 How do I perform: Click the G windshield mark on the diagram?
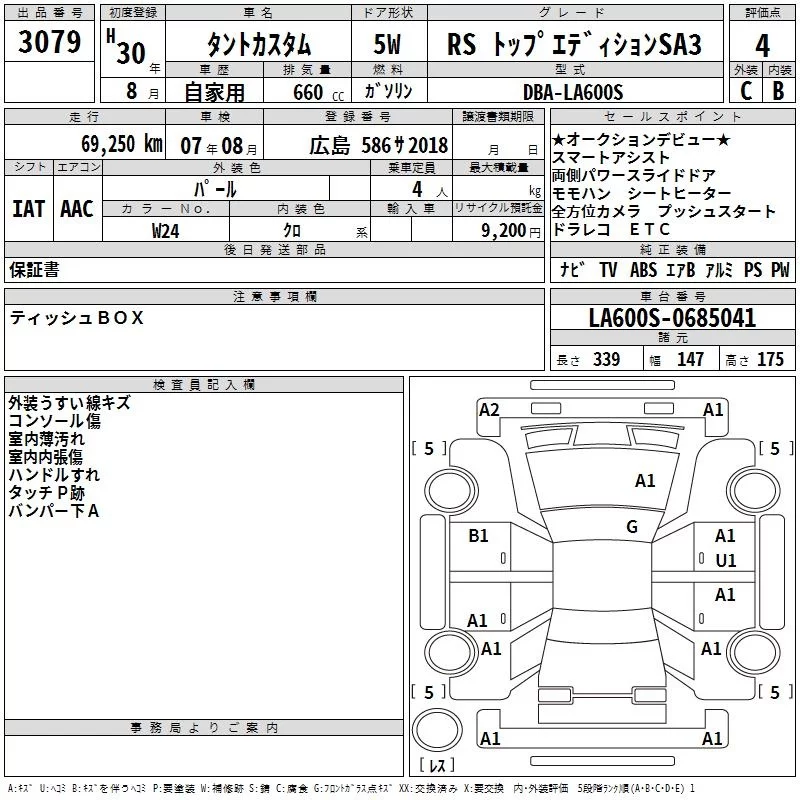click(x=632, y=527)
